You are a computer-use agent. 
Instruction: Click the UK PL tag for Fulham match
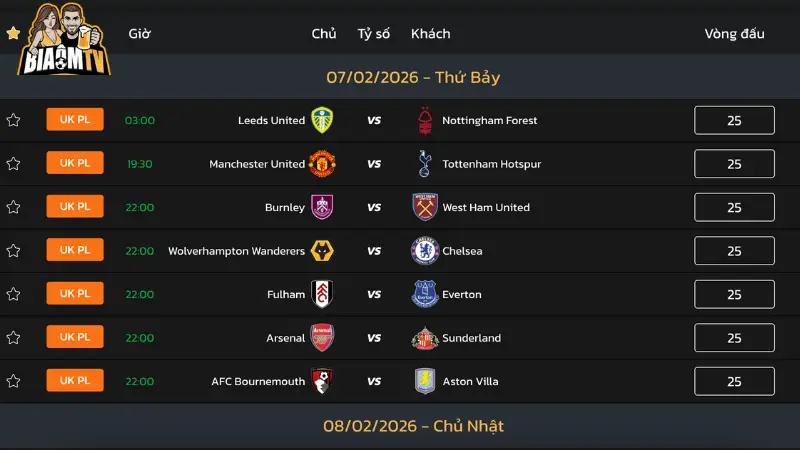75,293
